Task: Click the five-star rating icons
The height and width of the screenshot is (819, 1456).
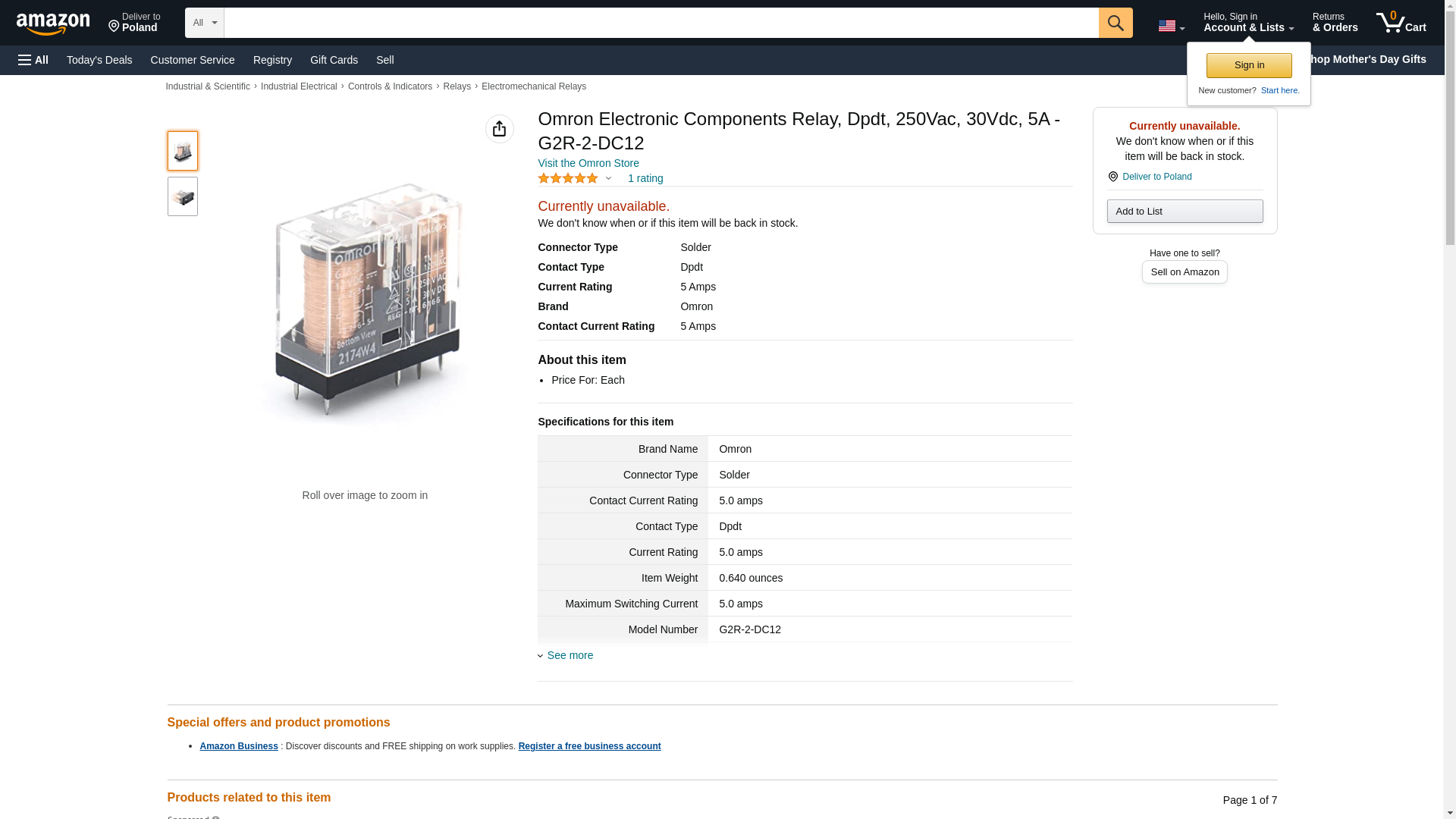Action: coord(568,178)
